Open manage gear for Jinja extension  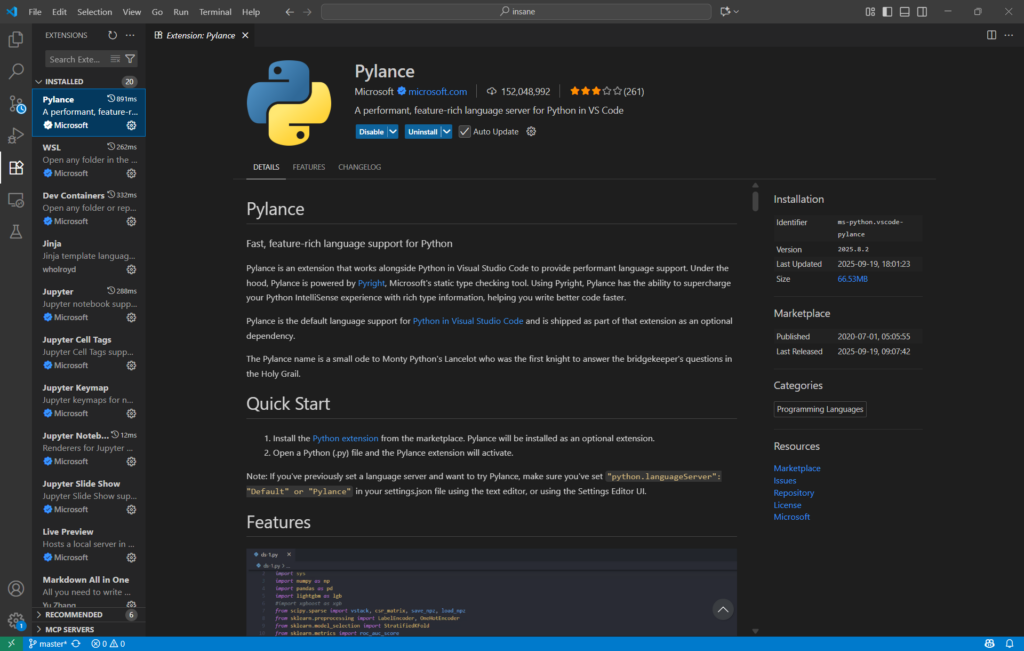[x=131, y=269]
